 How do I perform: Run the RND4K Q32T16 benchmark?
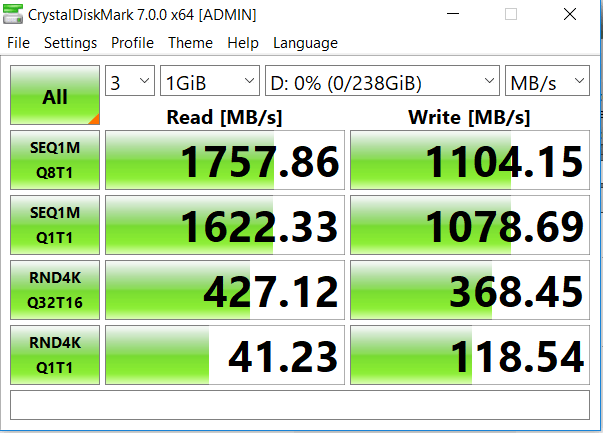pyautogui.click(x=55, y=290)
